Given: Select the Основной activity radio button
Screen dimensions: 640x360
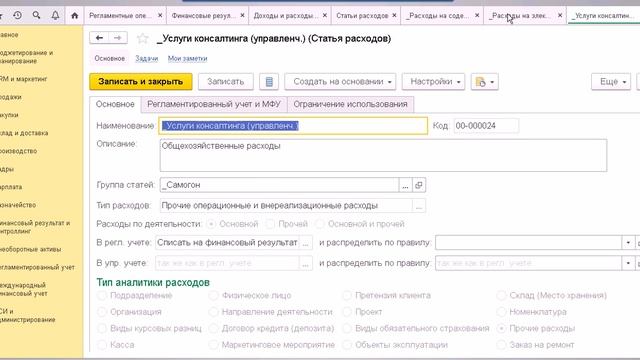Looking at the screenshot, I should pos(211,224).
